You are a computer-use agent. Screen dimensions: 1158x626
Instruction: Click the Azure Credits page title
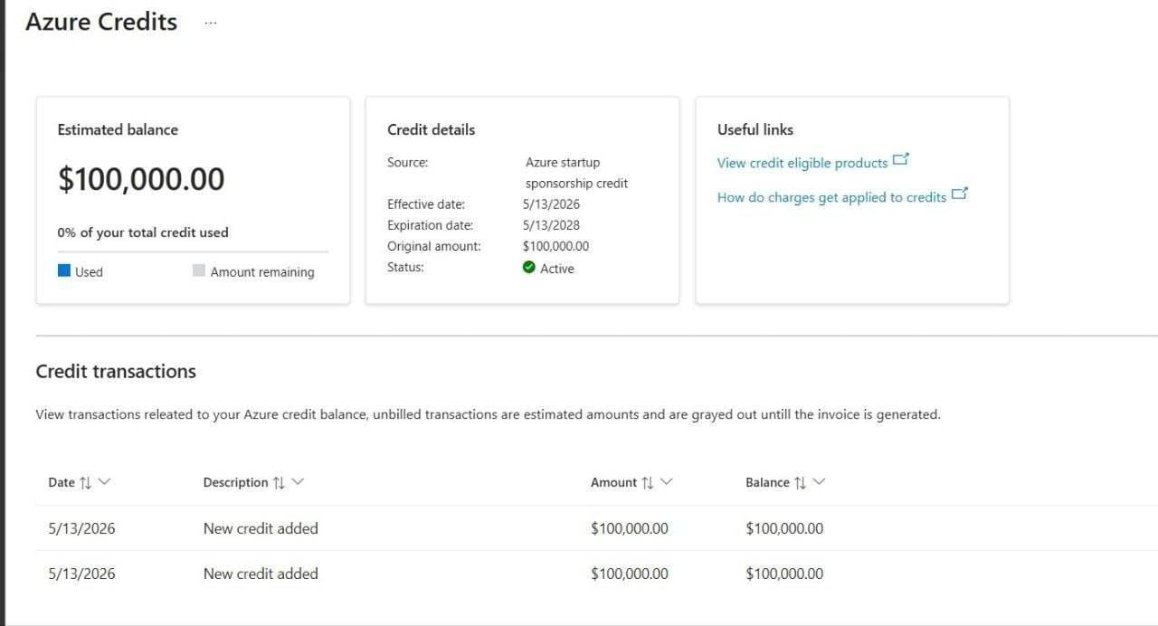(101, 22)
